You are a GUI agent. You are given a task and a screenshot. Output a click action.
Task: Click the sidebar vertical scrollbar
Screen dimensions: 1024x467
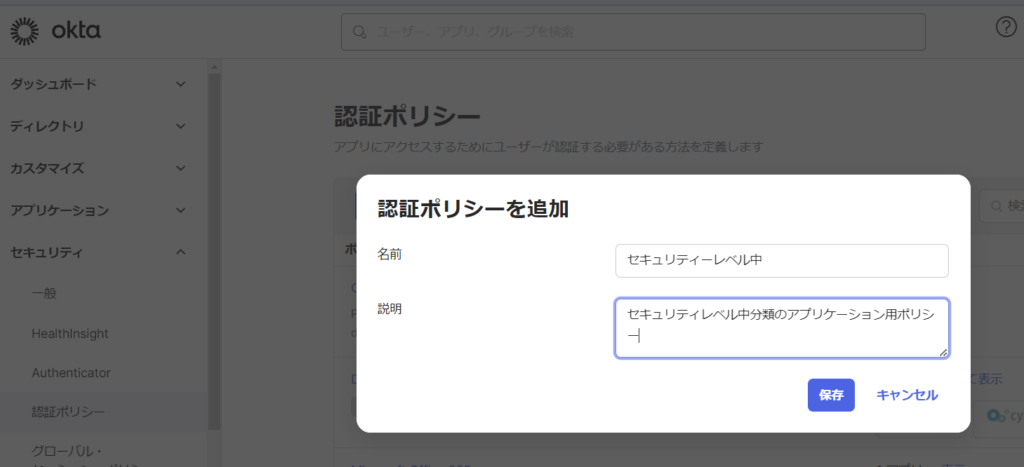click(x=214, y=251)
